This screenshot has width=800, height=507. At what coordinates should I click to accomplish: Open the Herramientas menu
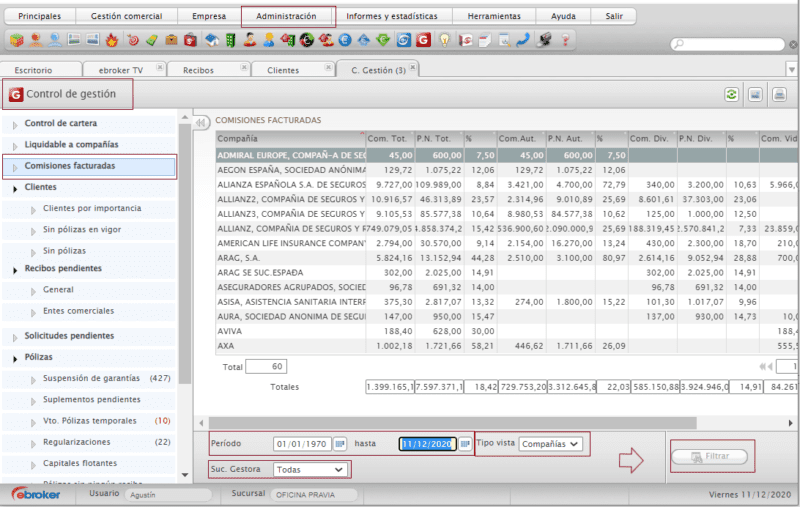pyautogui.click(x=494, y=16)
